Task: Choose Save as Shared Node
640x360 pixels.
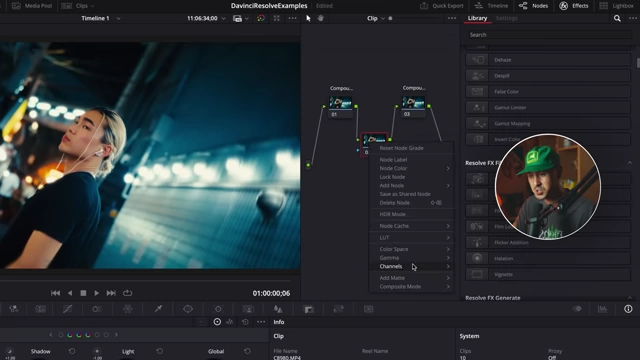Action: [x=411, y=194]
